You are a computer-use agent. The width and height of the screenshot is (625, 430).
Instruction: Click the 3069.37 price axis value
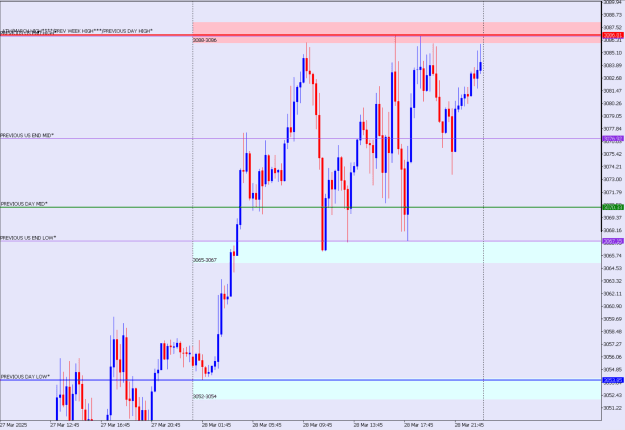point(613,218)
